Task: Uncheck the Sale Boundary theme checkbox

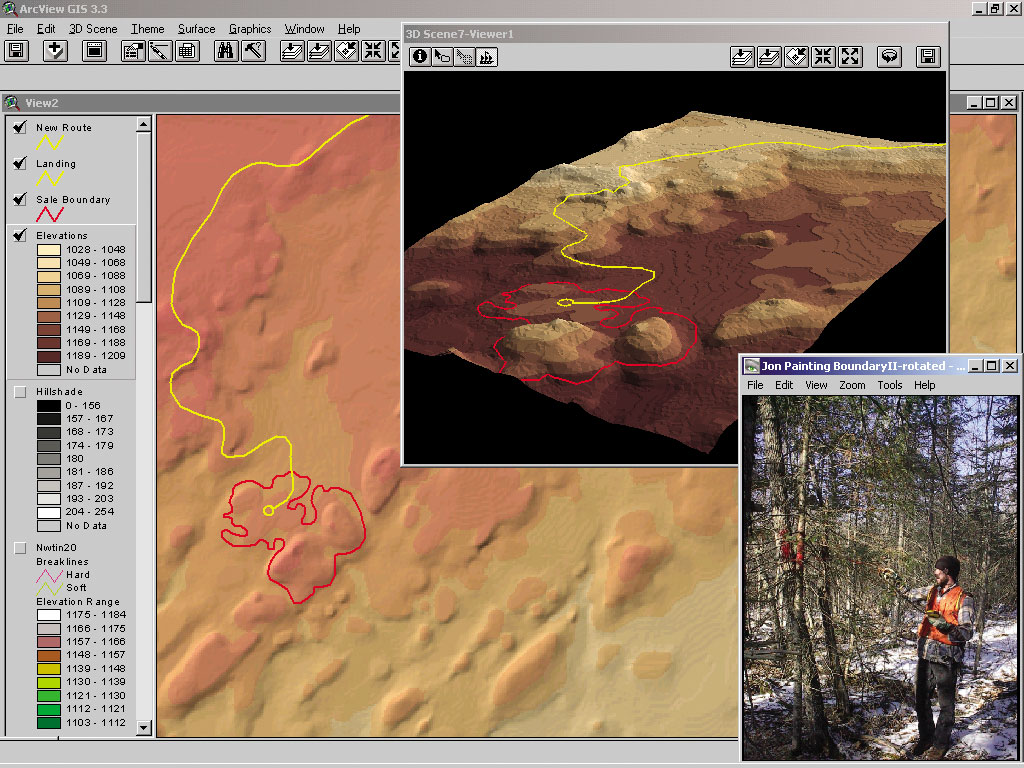Action: point(20,199)
